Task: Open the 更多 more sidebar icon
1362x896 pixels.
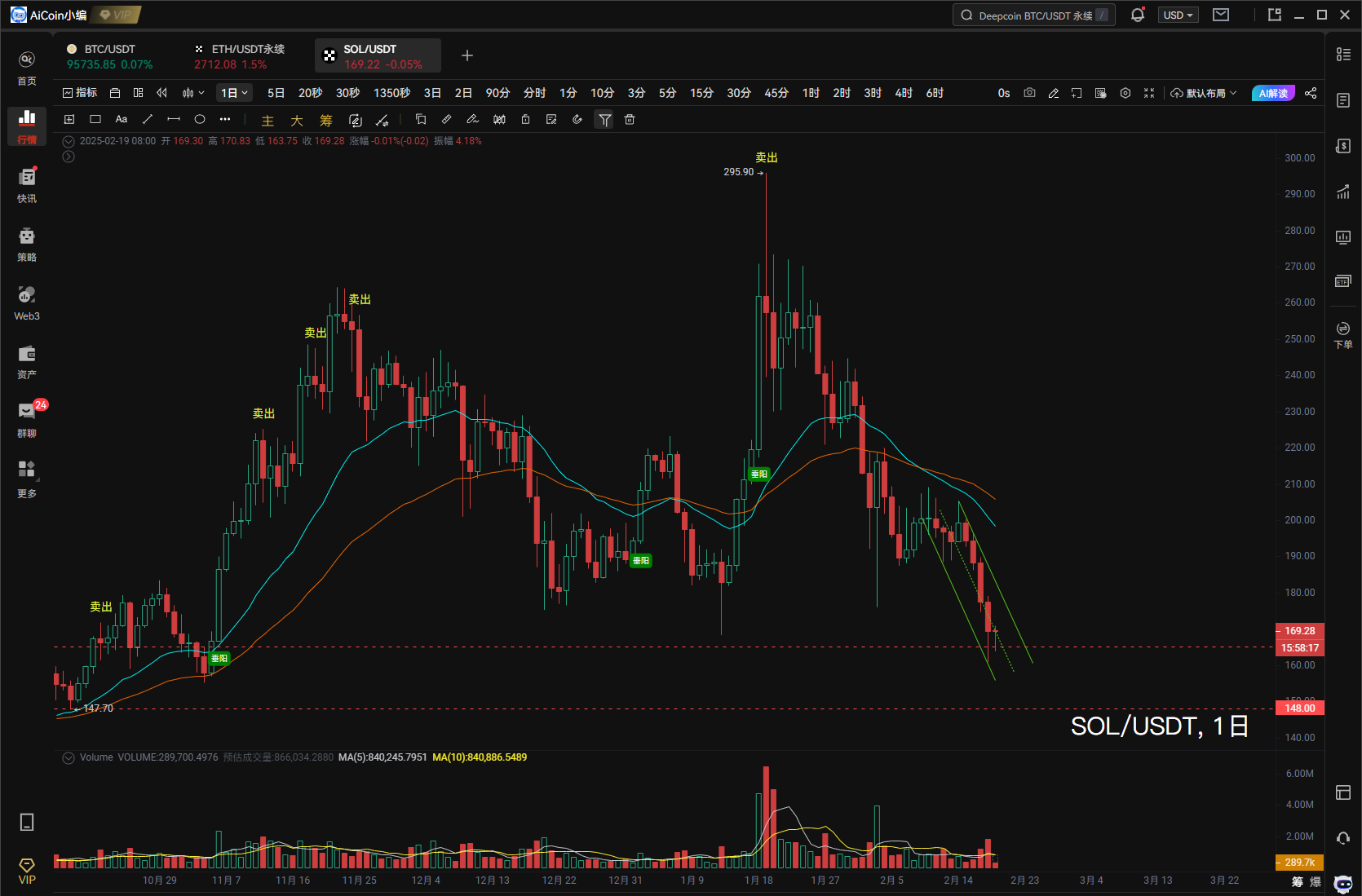Action: pyautogui.click(x=27, y=479)
